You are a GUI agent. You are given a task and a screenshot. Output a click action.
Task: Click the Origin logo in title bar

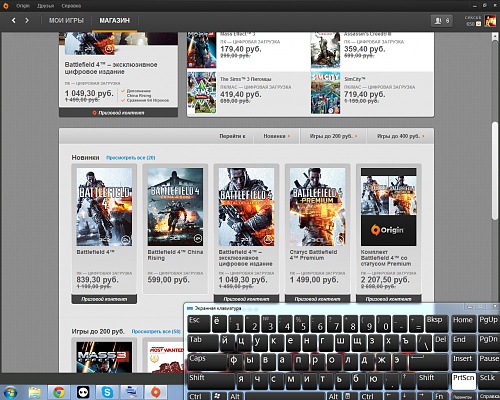point(6,6)
